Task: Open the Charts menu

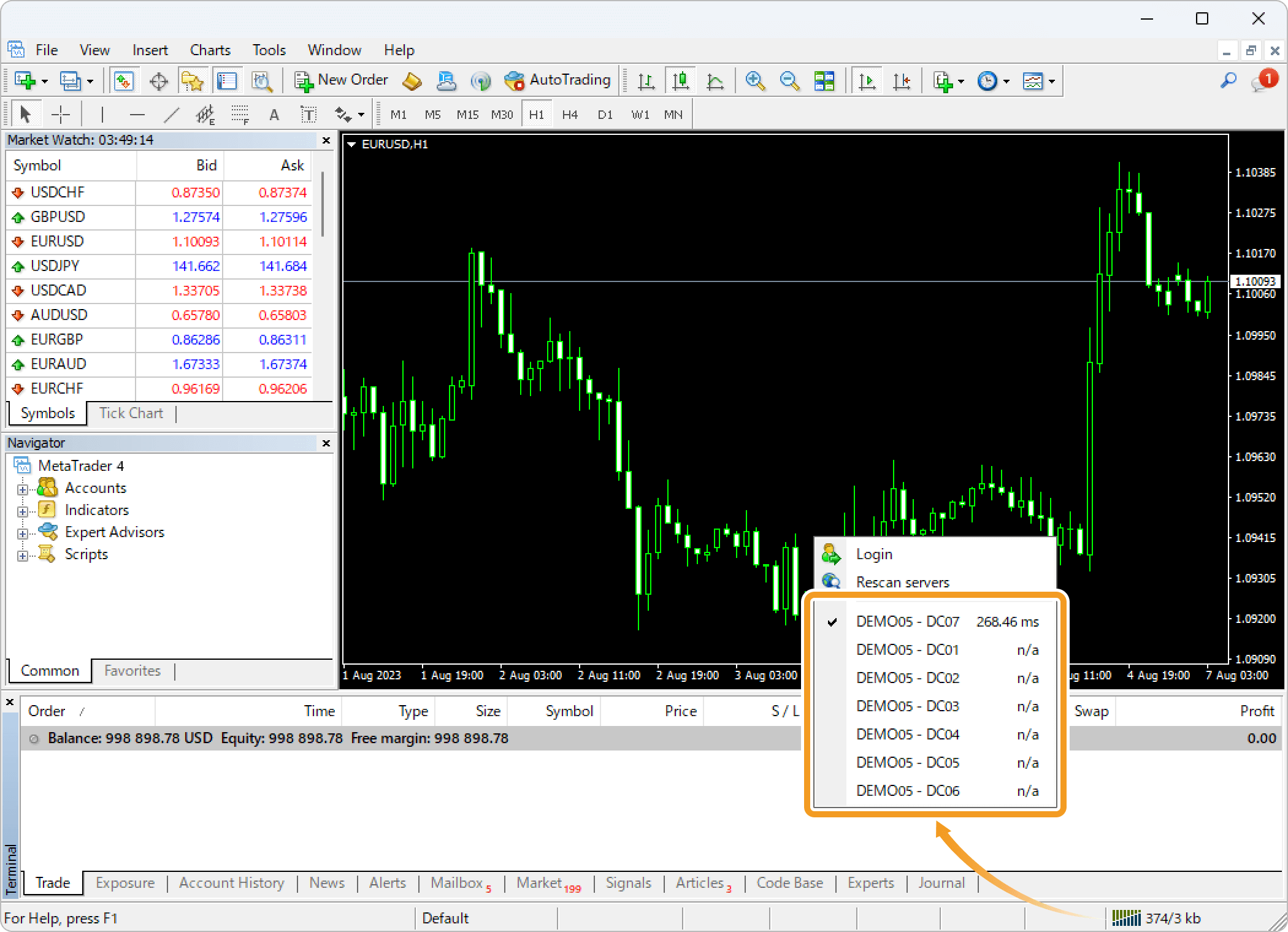Action: 210,50
